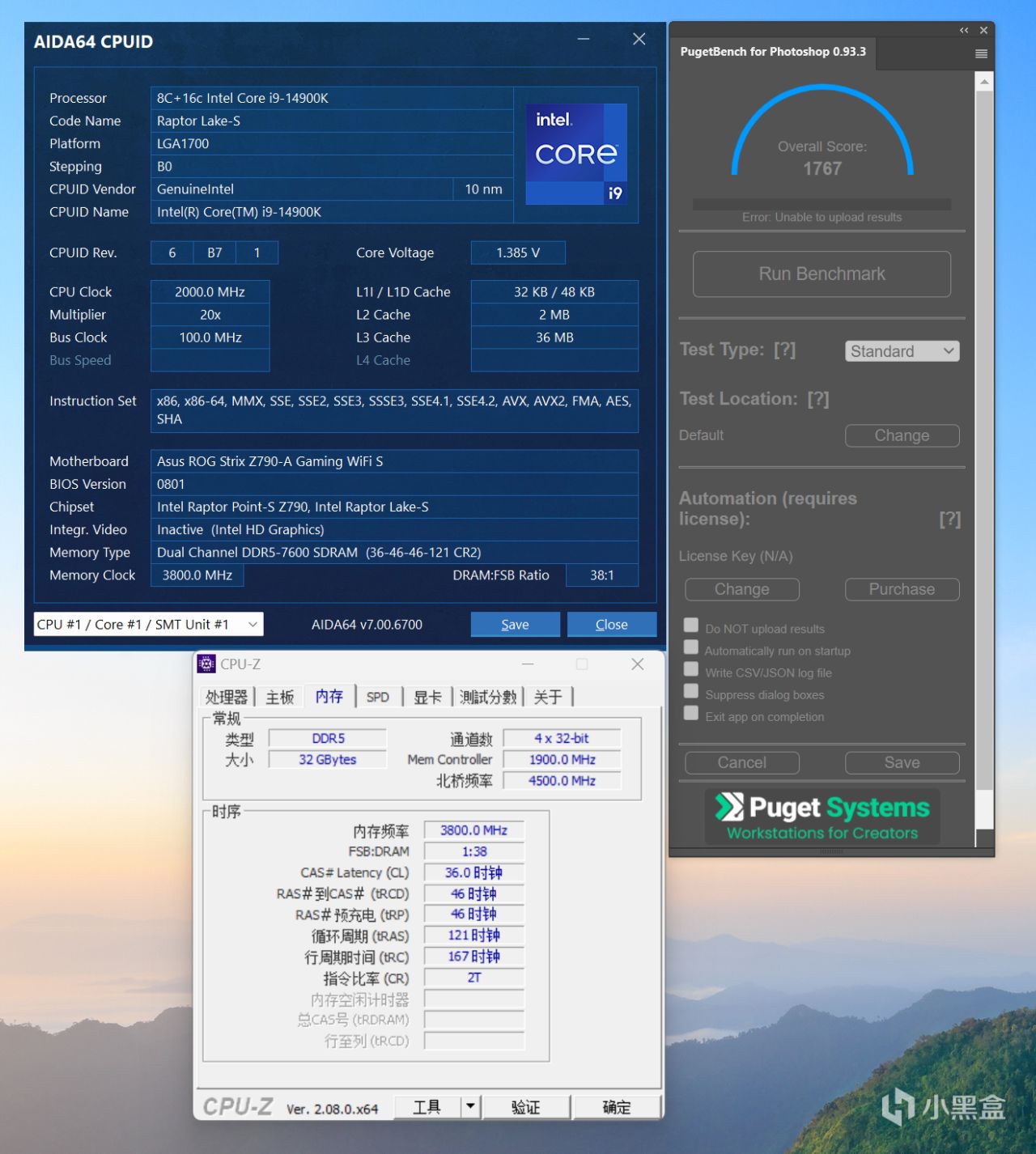1036x1154 pixels.
Task: Click the 北桥频率 4500.0 MHz value
Action: pos(563,781)
